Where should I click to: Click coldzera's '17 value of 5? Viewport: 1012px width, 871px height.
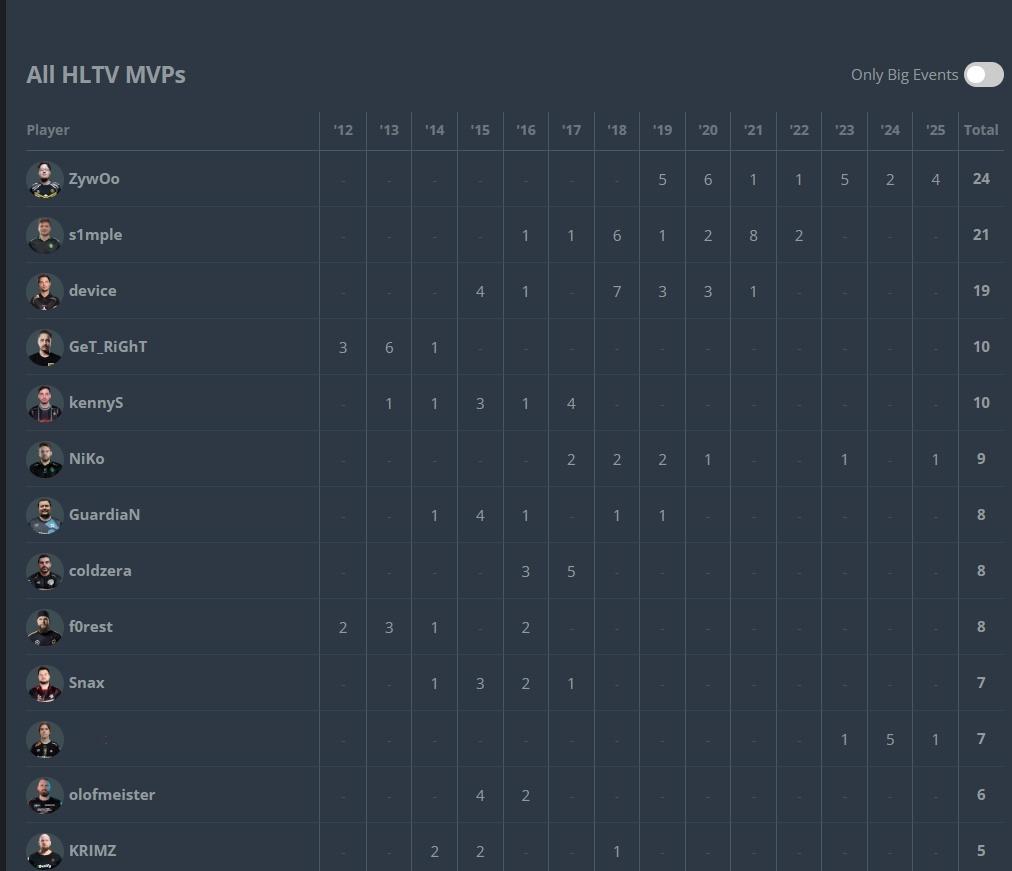pyautogui.click(x=571, y=572)
